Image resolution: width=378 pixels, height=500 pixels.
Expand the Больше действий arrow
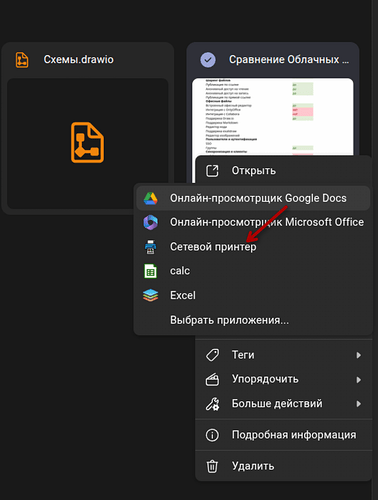tap(359, 404)
